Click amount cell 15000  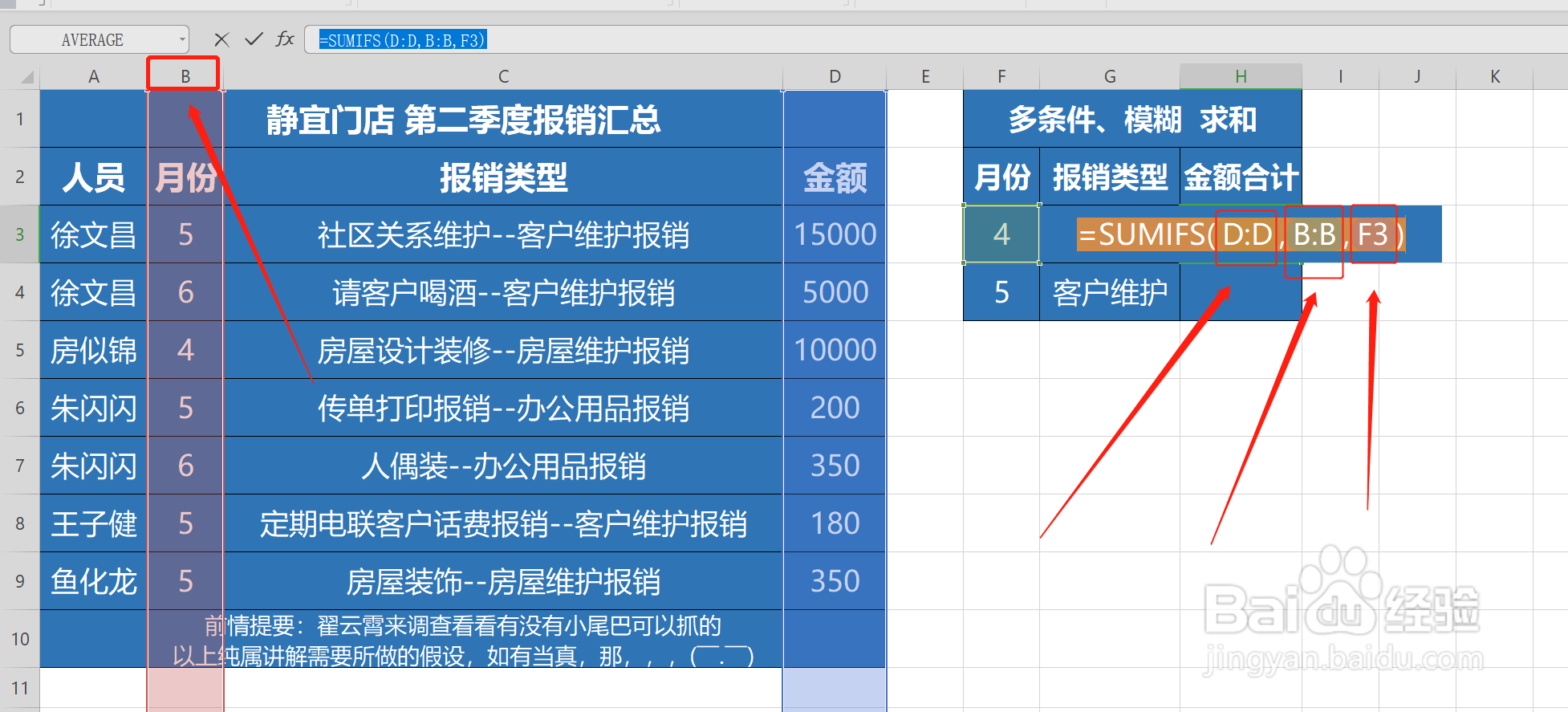click(x=835, y=234)
